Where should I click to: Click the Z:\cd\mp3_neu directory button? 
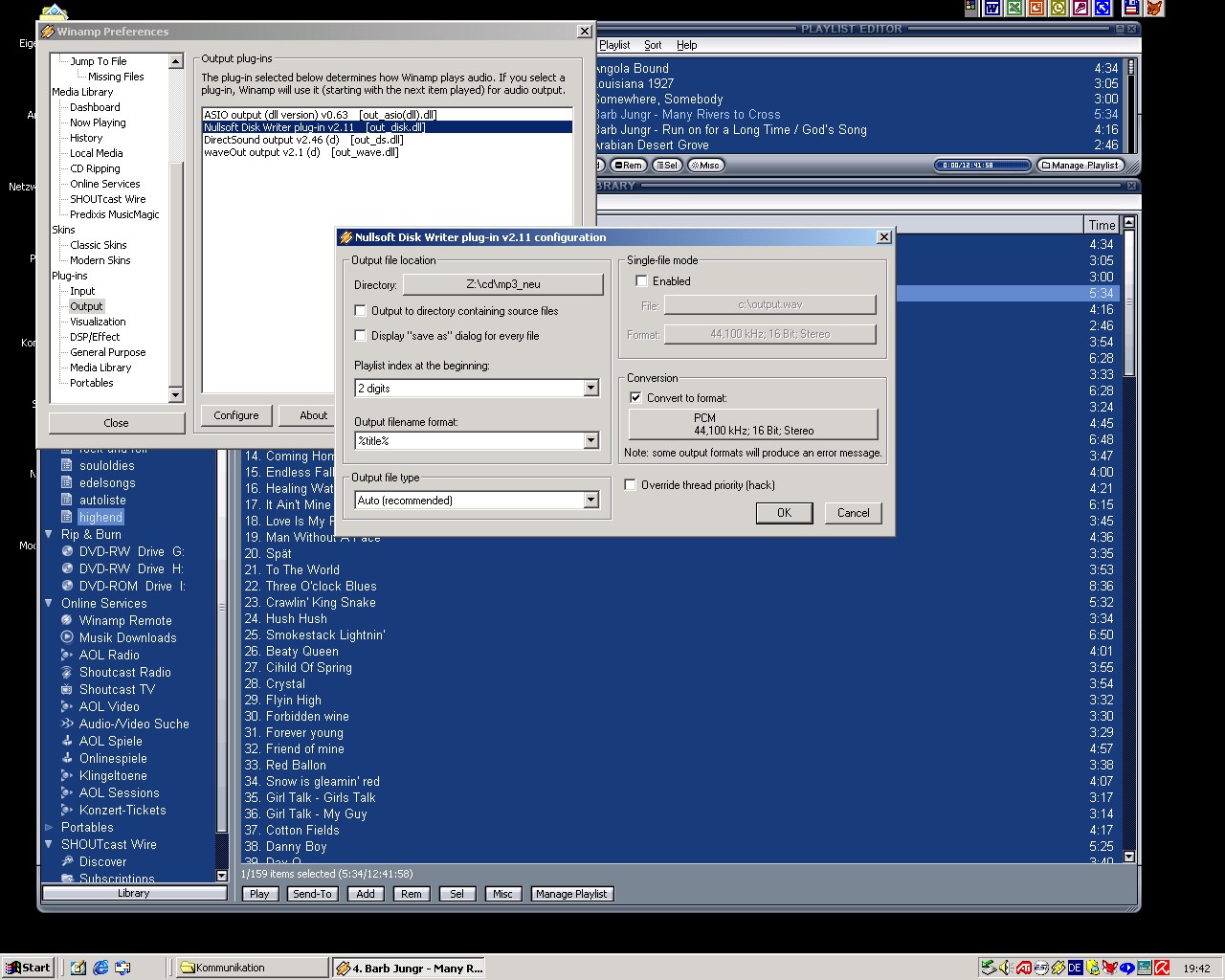point(502,284)
